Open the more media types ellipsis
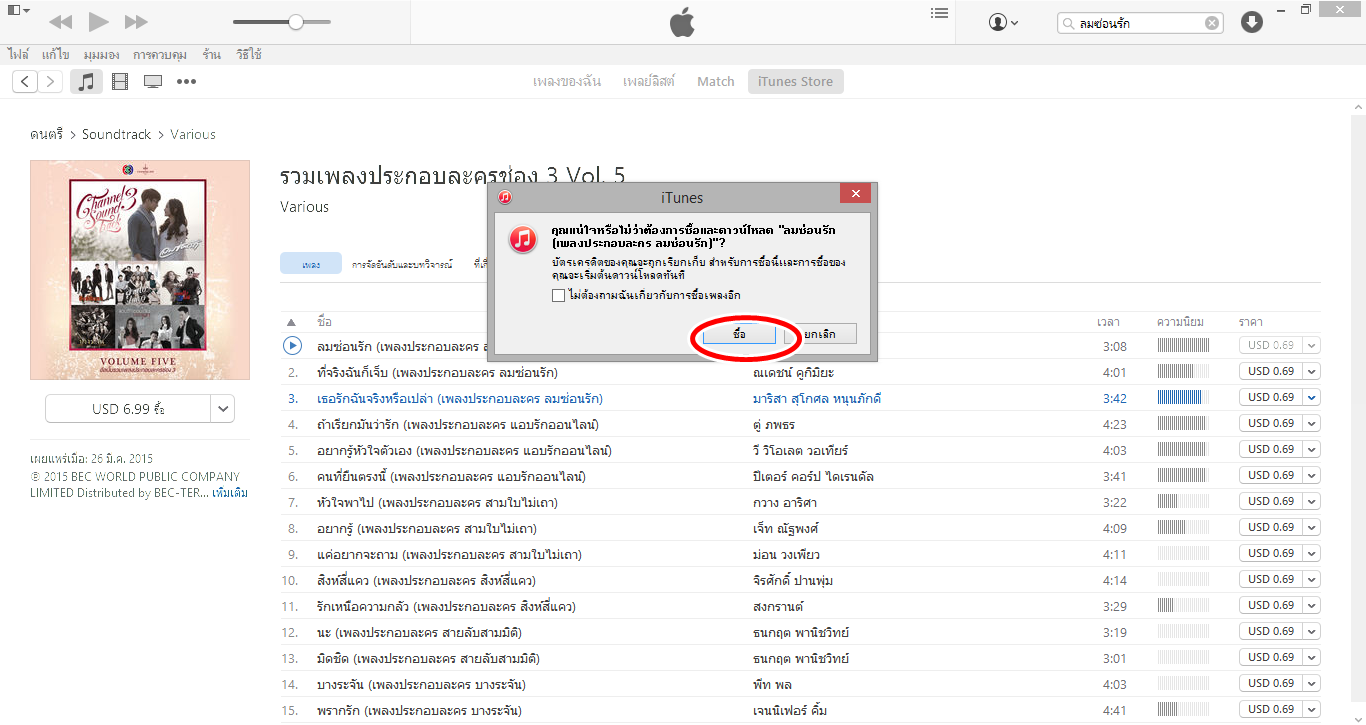The width and height of the screenshot is (1366, 725). pyautogui.click(x=186, y=82)
